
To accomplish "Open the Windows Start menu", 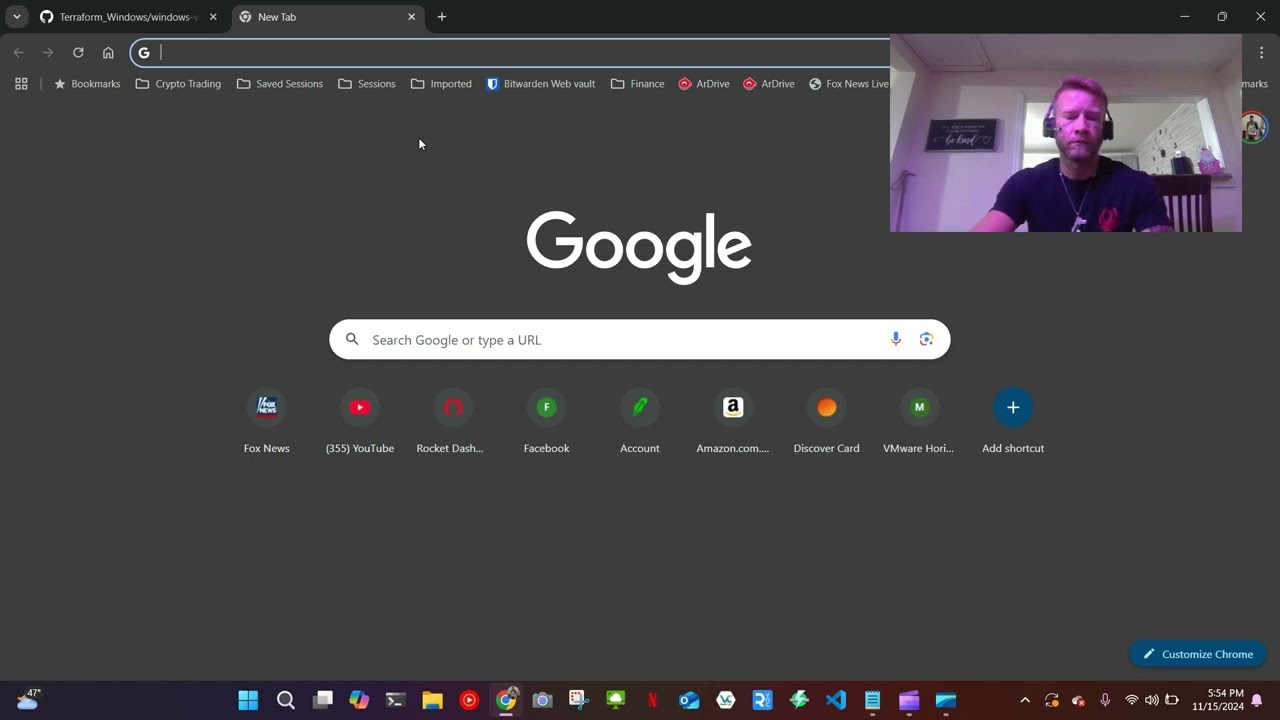I will tap(248, 700).
